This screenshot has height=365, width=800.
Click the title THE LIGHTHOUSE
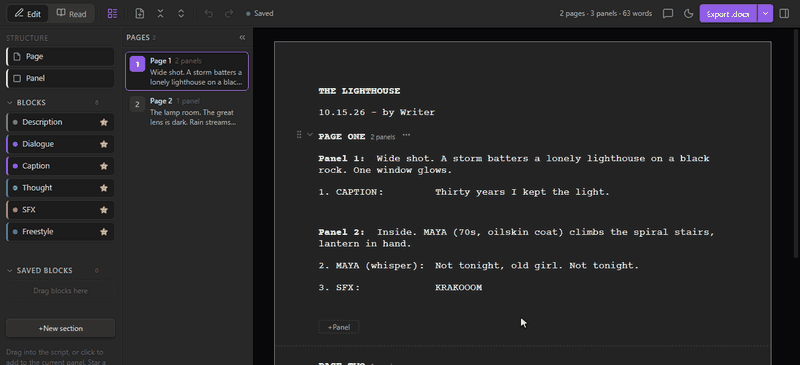[x=359, y=91]
